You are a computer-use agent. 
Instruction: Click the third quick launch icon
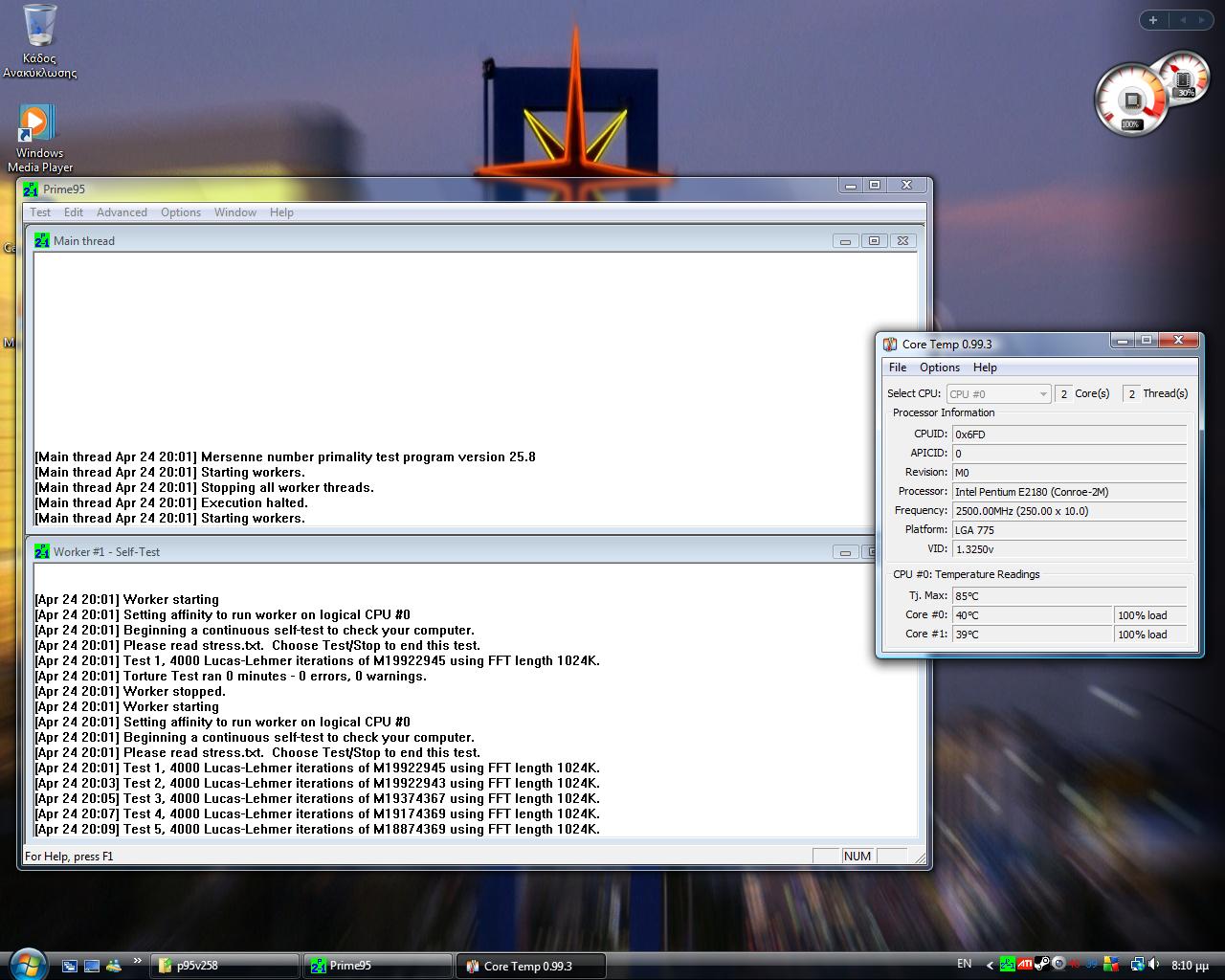click(114, 966)
